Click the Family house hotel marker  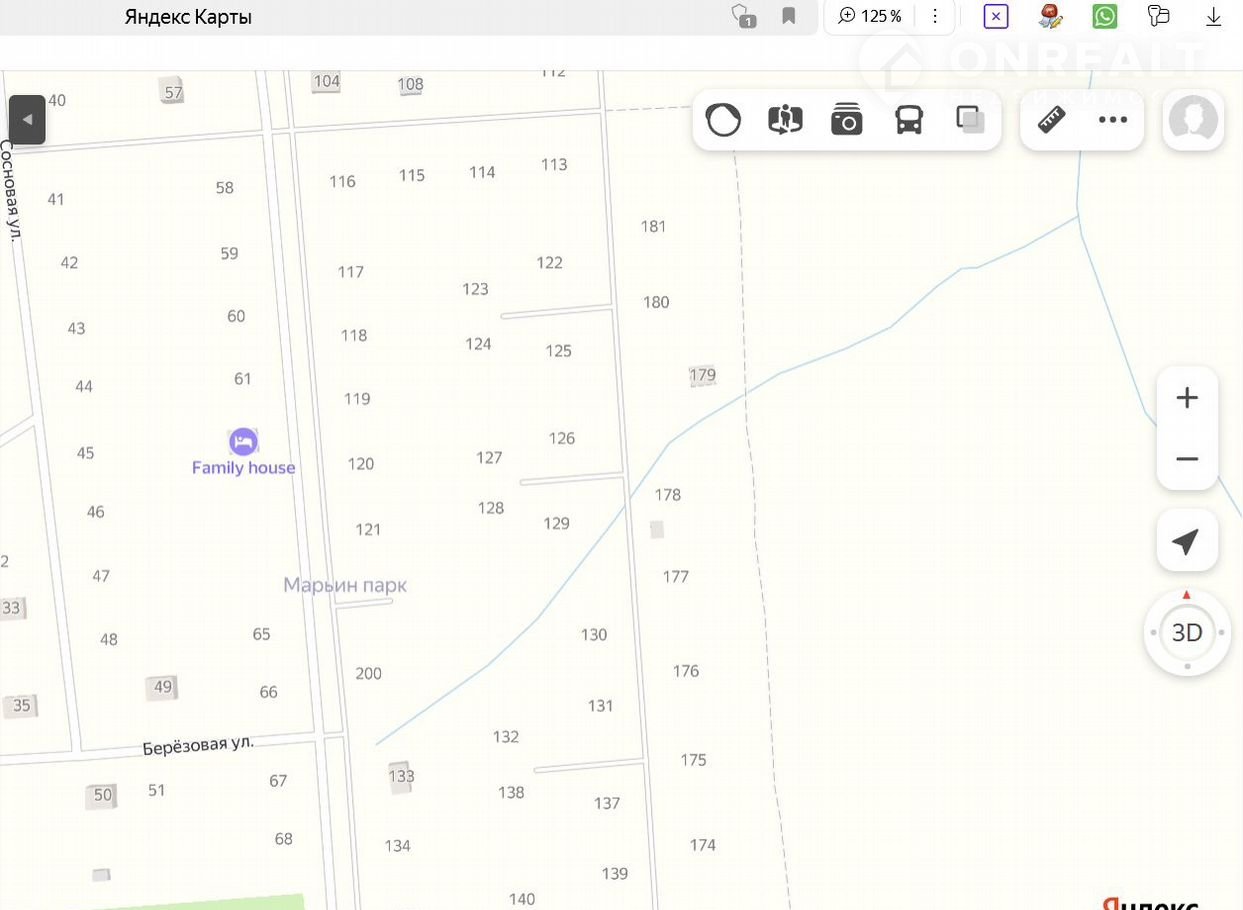click(243, 442)
